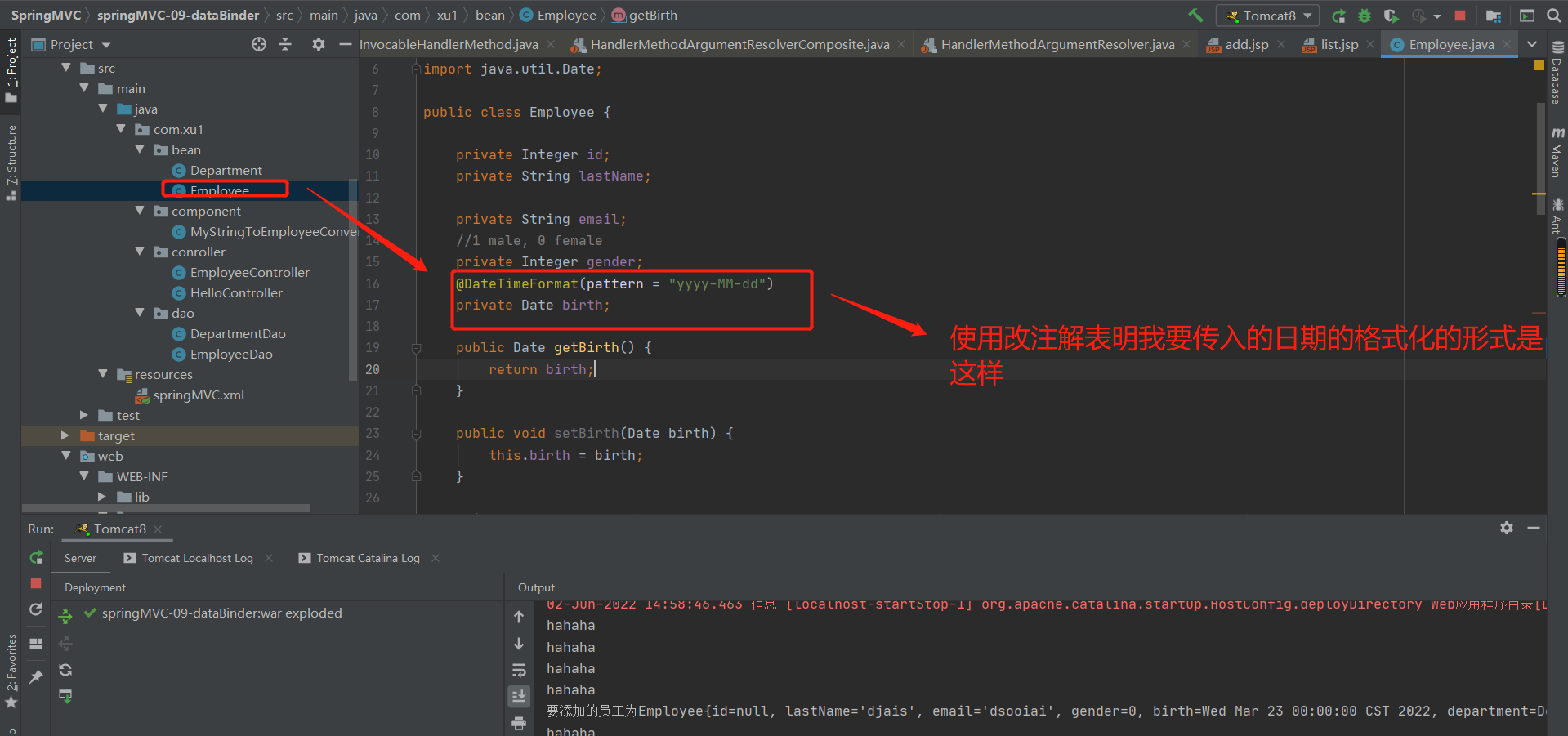Close the Employee.java editor tab
This screenshot has width=1568, height=736.
[1507, 44]
